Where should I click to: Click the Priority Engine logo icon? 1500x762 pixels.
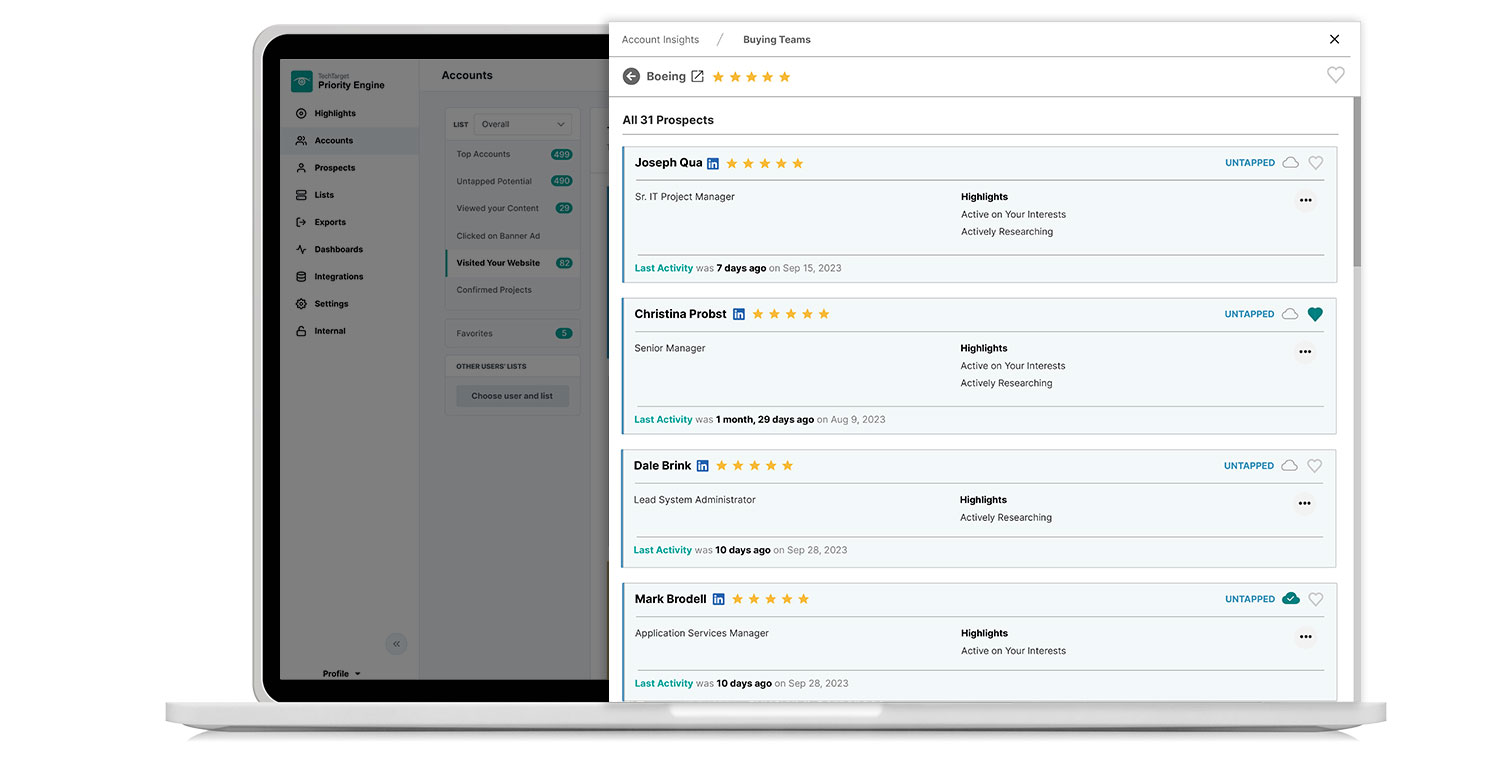[x=302, y=82]
